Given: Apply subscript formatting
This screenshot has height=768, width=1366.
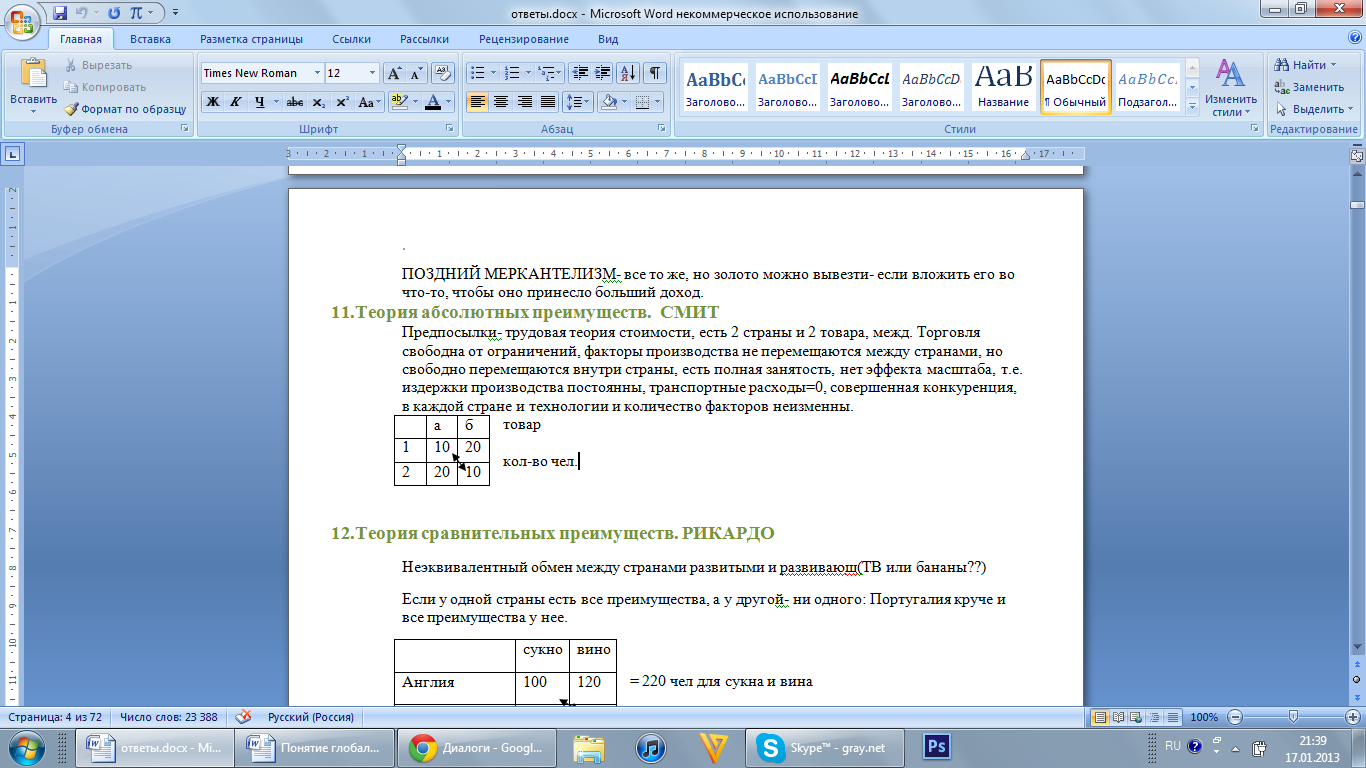Looking at the screenshot, I should point(319,102).
